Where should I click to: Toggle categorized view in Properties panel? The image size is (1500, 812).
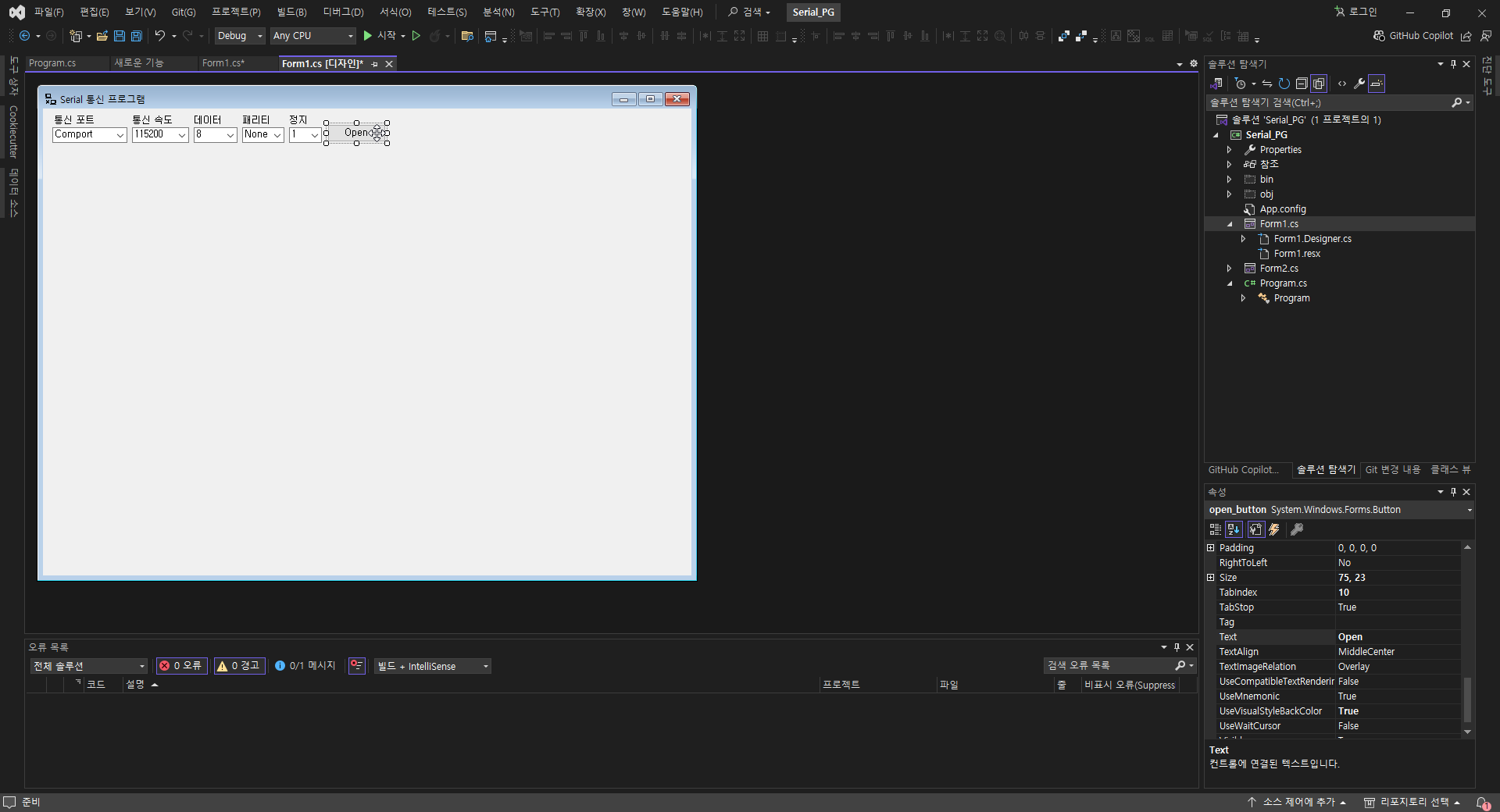tap(1216, 529)
